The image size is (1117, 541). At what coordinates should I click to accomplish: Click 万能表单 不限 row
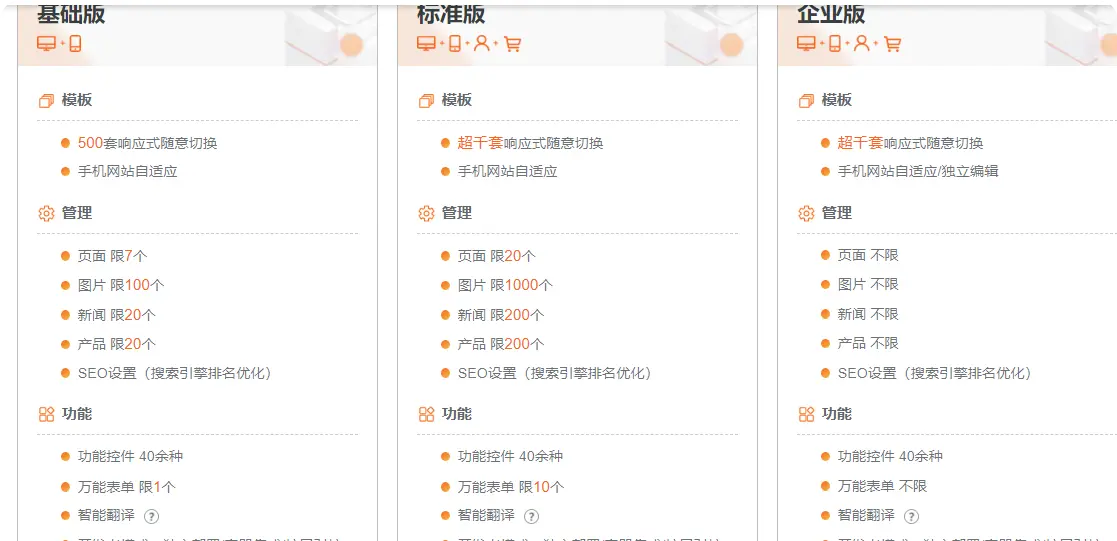(883, 487)
